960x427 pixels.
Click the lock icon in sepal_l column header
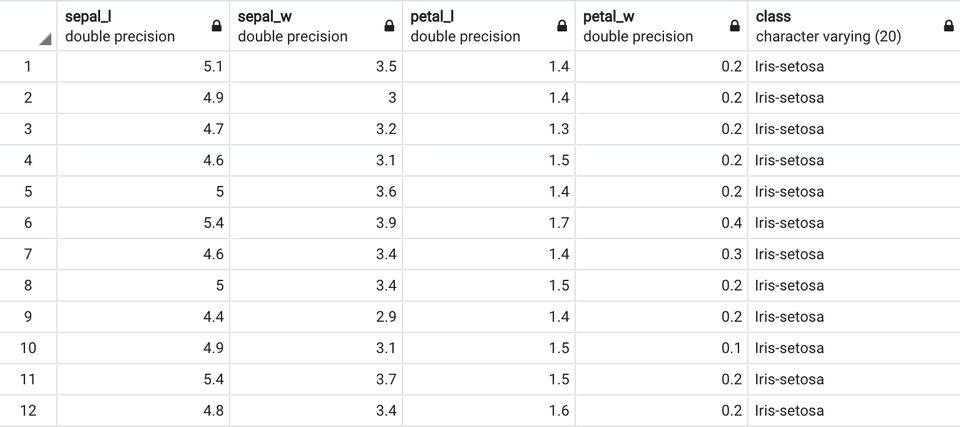(x=217, y=27)
